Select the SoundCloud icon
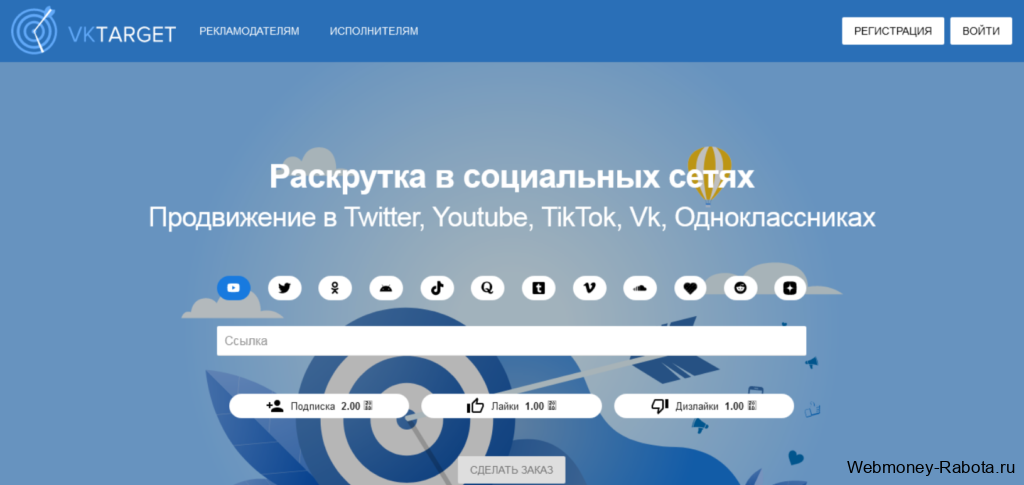The height and width of the screenshot is (485, 1024). point(639,288)
